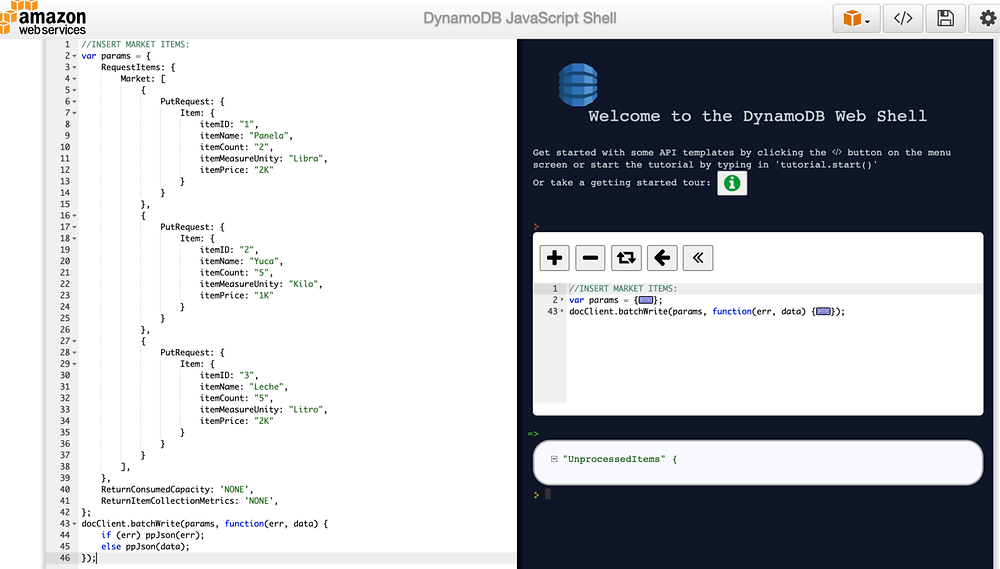Click the Welcome to the DynamoDB Web Shell heading
The height and width of the screenshot is (569, 1000).
click(x=758, y=116)
